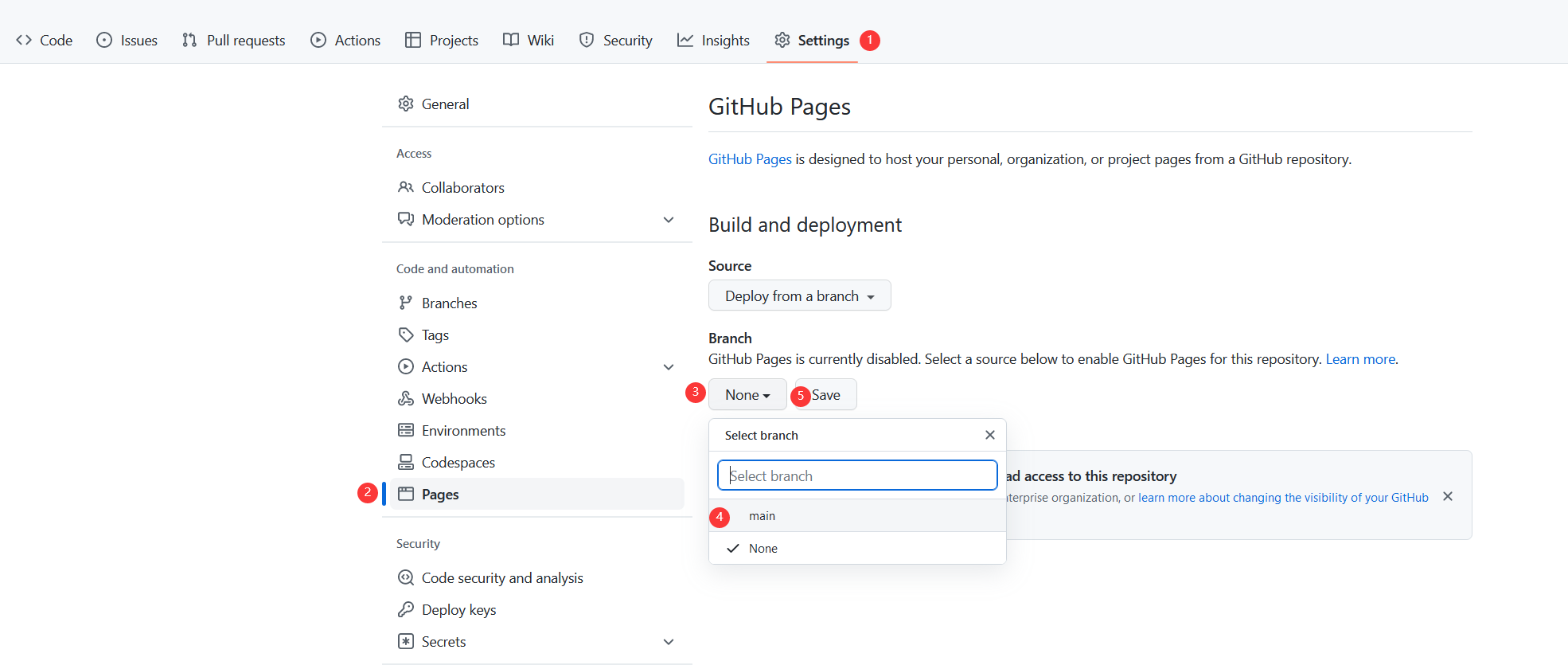The image size is (1568, 669).
Task: Open the Wiki tab
Action: pos(529,40)
